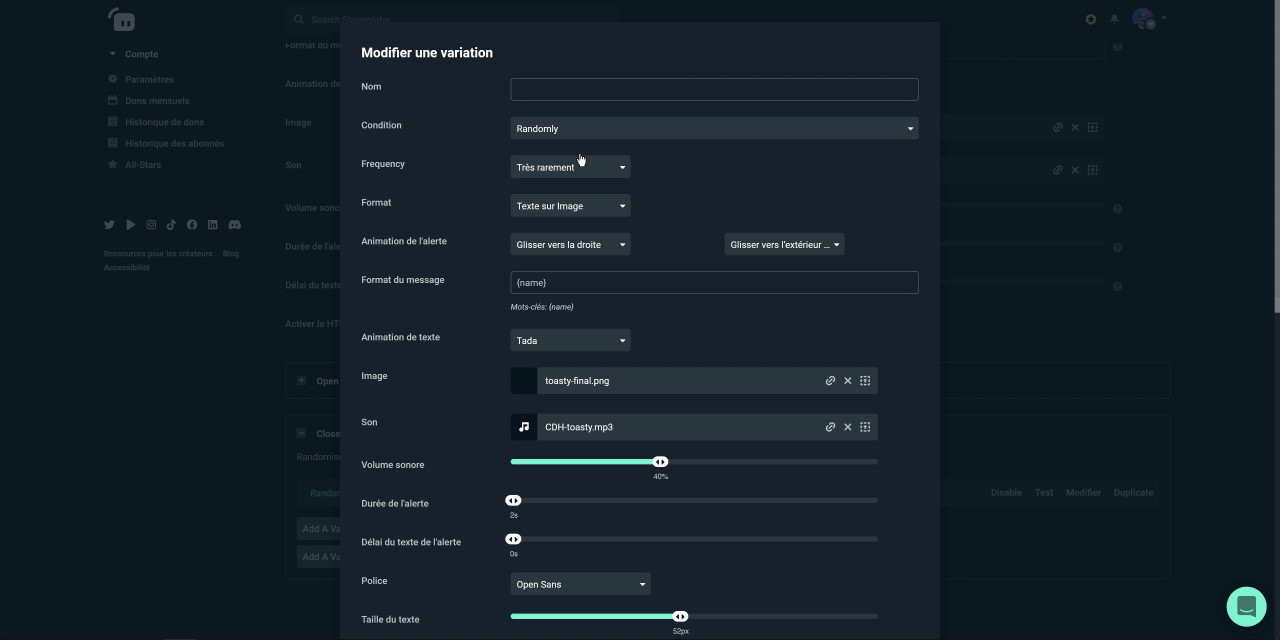Image resolution: width=1280 pixels, height=640 pixels.
Task: Click the link icon for CDH-toasty.mp3
Action: click(x=830, y=427)
